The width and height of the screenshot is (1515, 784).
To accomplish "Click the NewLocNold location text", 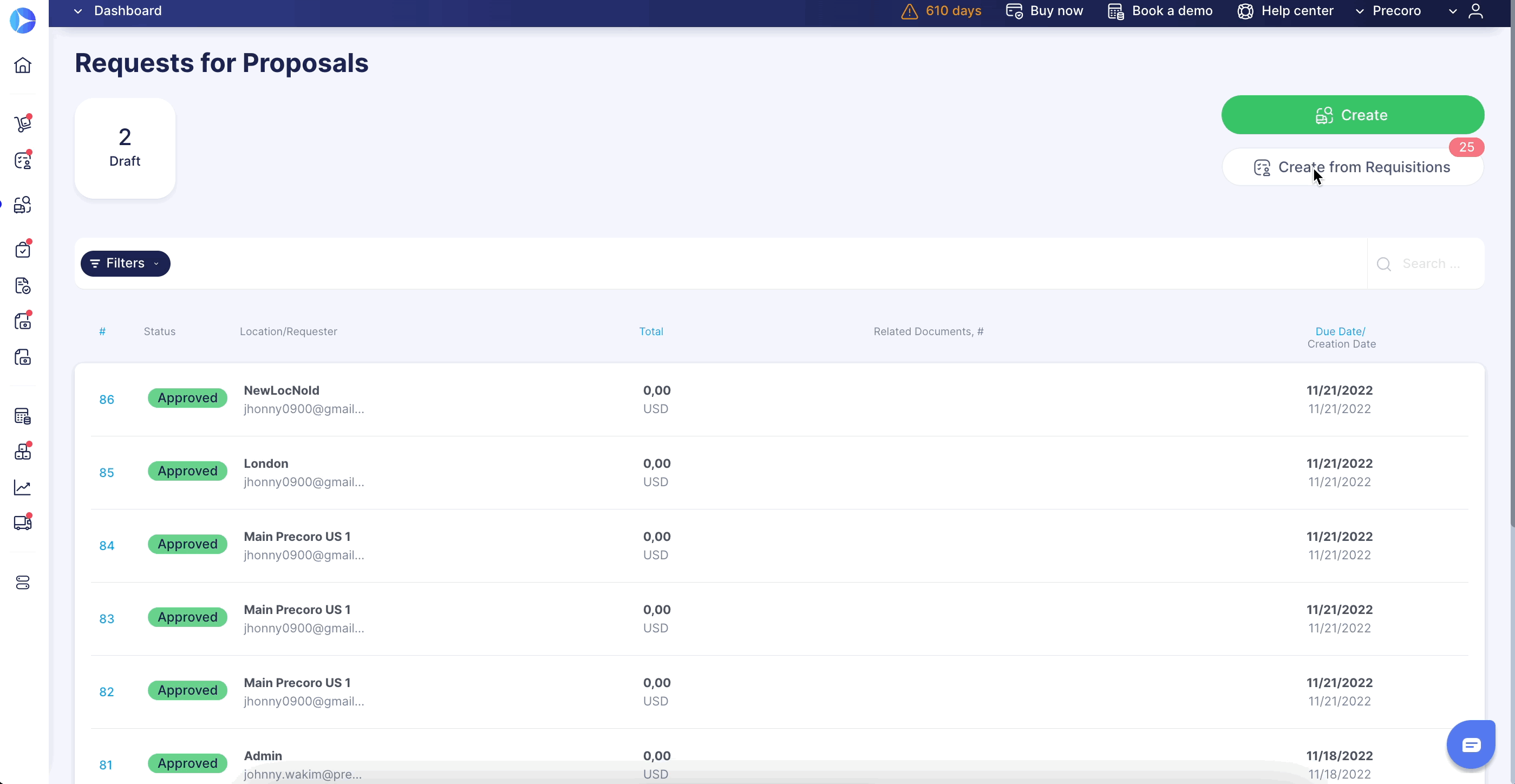I will (x=281, y=390).
